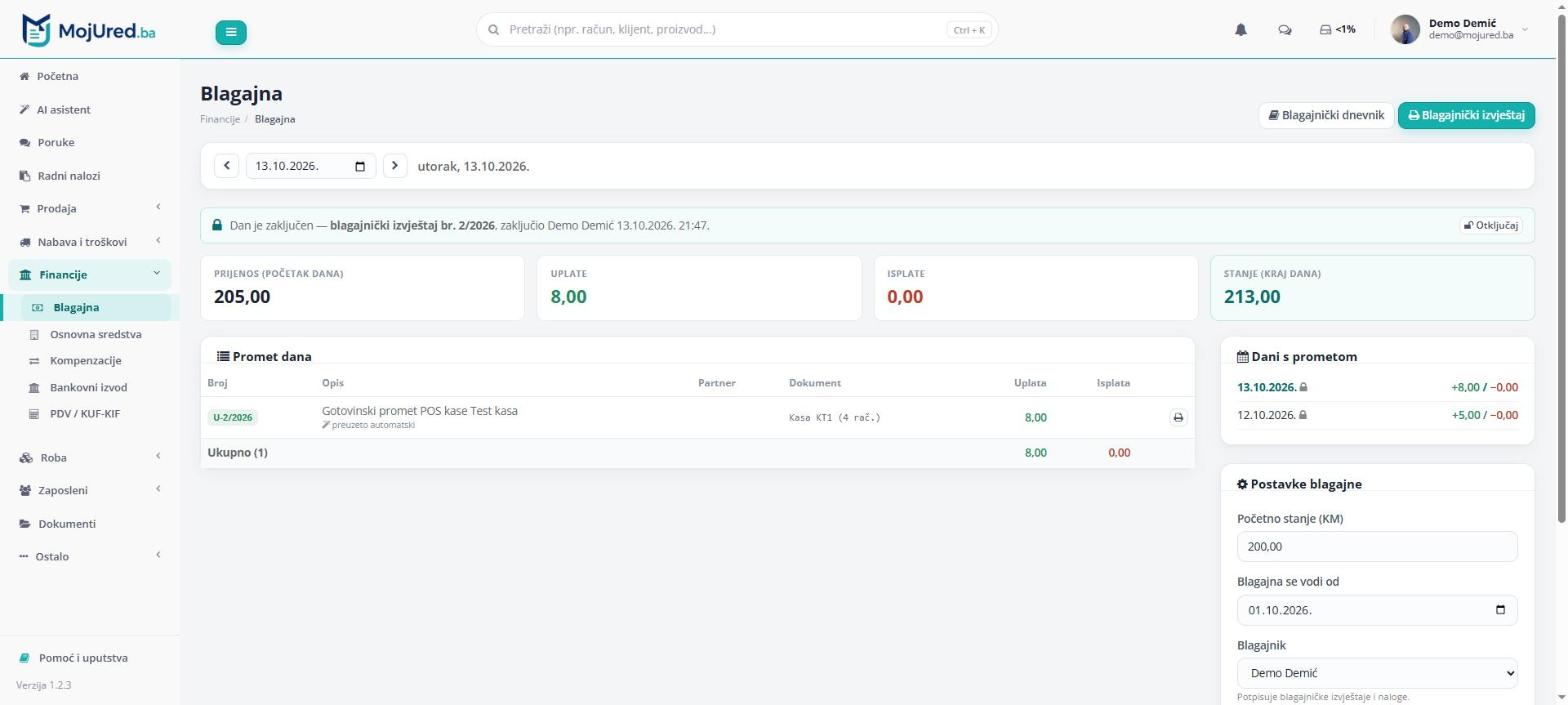This screenshot has height=705, width=1568.
Task: Expand the Nabava i troškovi menu
Action: [x=90, y=241]
